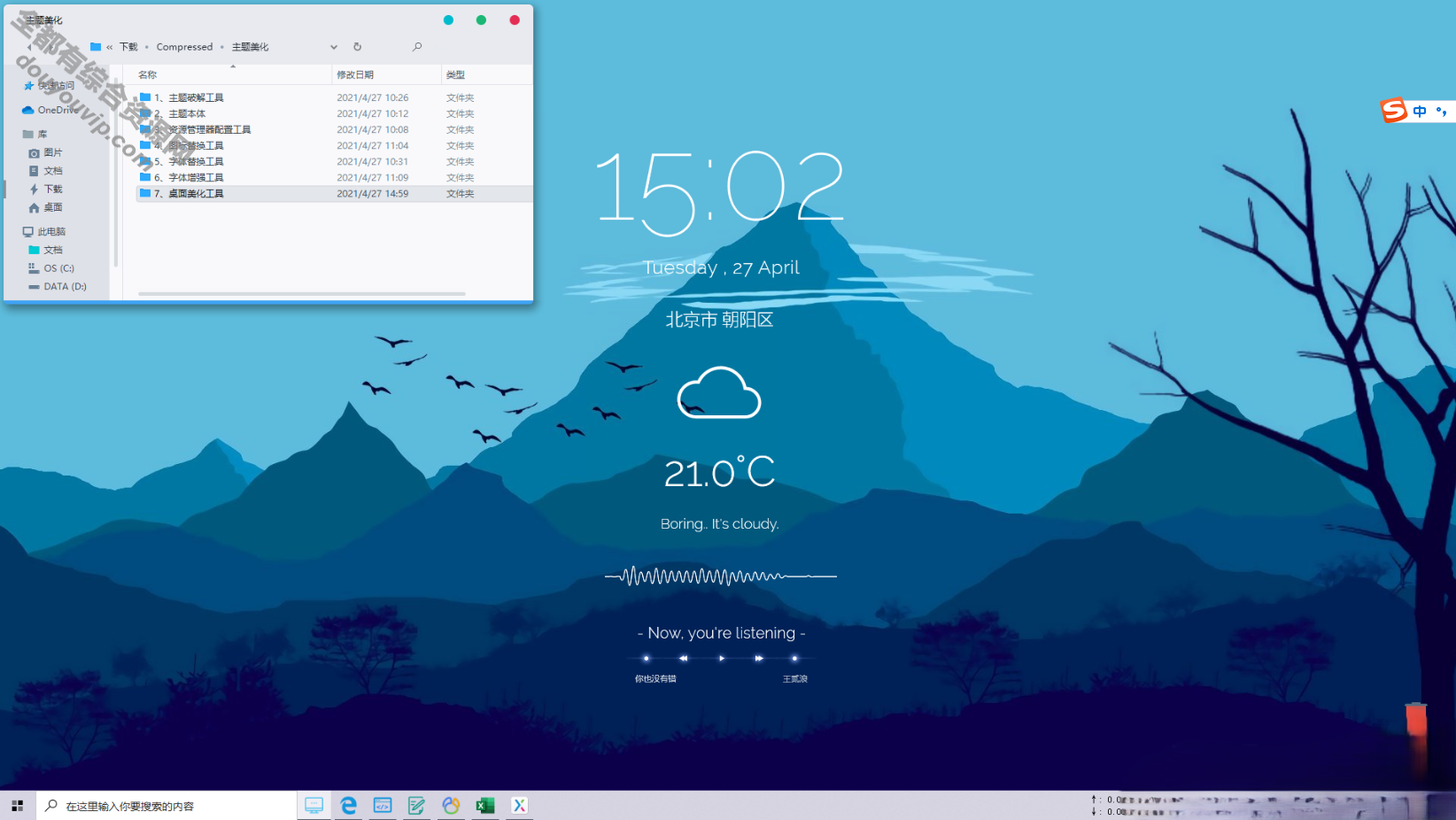Go to Compressed in the address breadcrumb
The height and width of the screenshot is (820, 1456).
pos(184,47)
